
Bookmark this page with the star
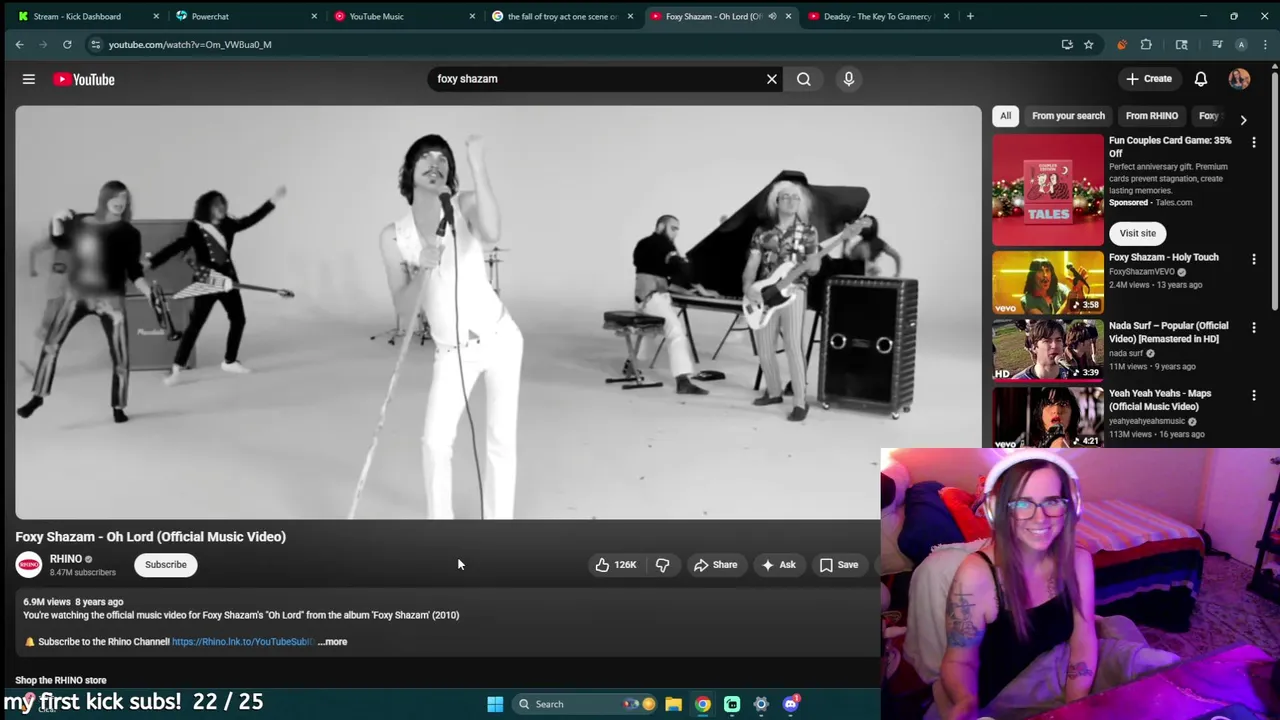click(1089, 44)
